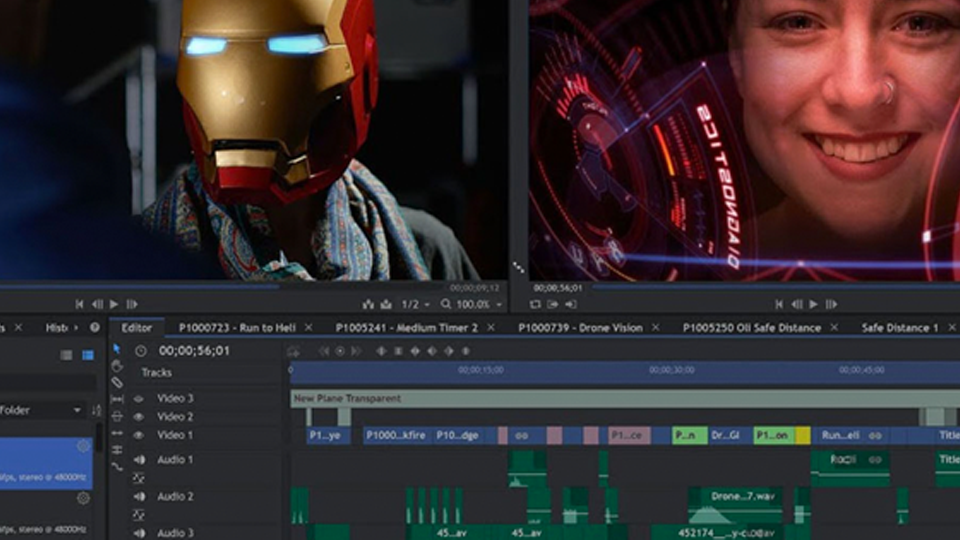Toggle visibility of Video 1 track
This screenshot has height=540, width=960.
[139, 435]
